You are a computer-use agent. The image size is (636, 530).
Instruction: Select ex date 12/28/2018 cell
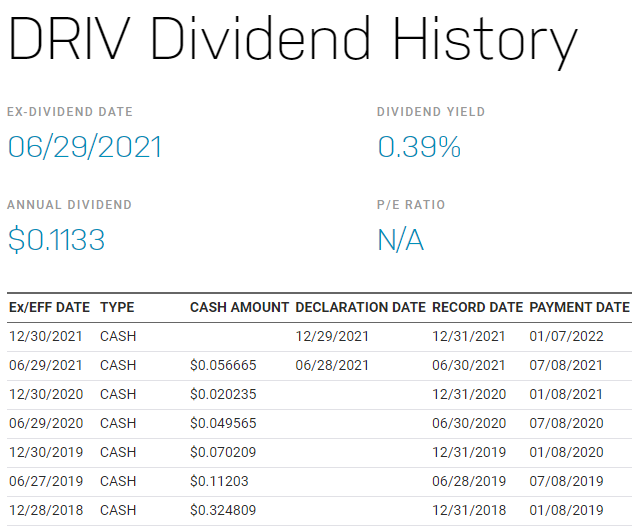[46, 511]
